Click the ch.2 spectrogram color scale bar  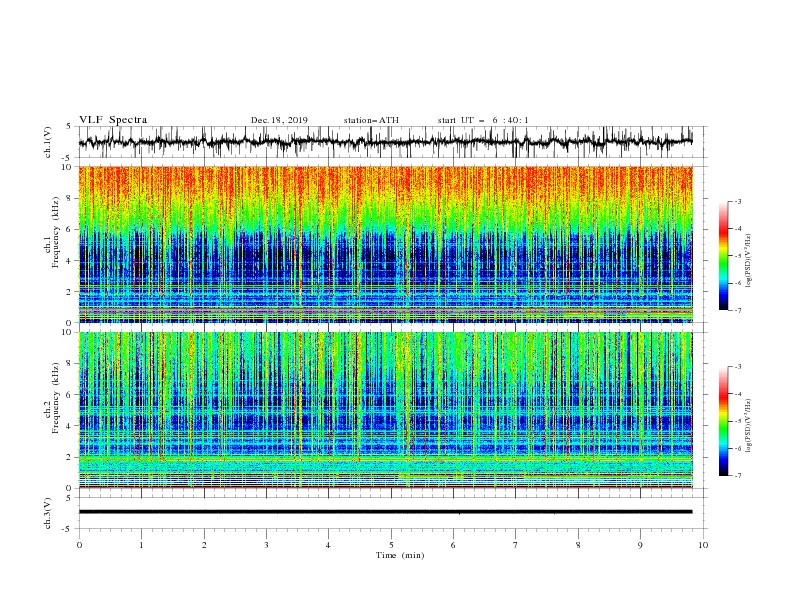click(x=724, y=421)
